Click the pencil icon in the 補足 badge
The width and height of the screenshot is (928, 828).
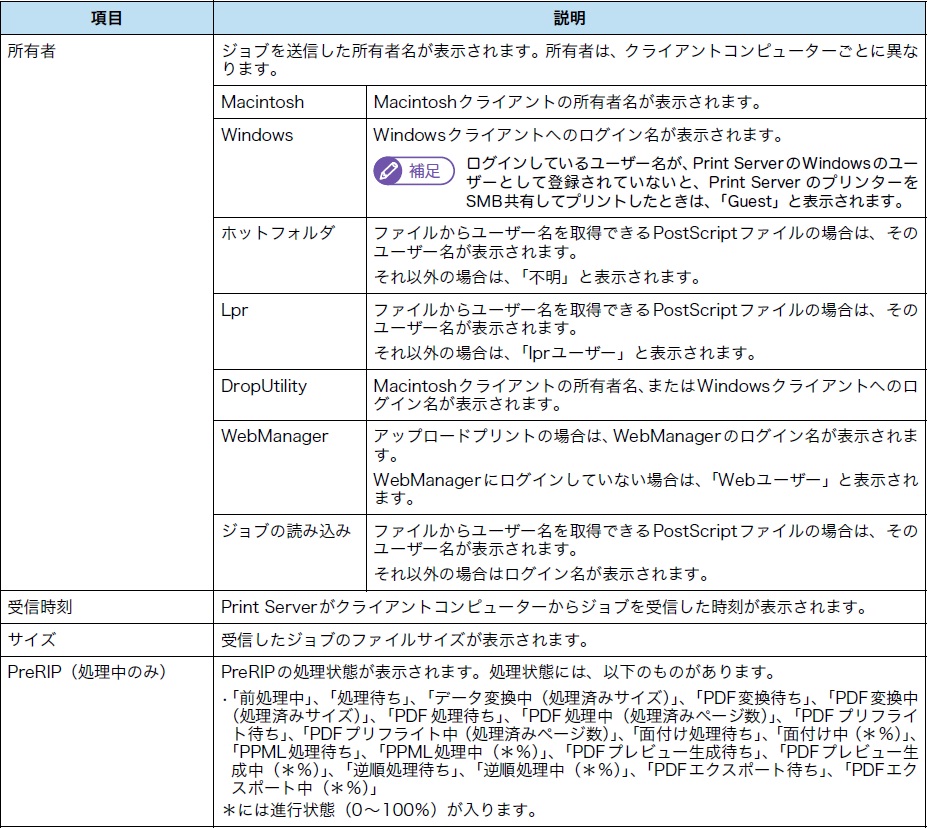click(389, 171)
